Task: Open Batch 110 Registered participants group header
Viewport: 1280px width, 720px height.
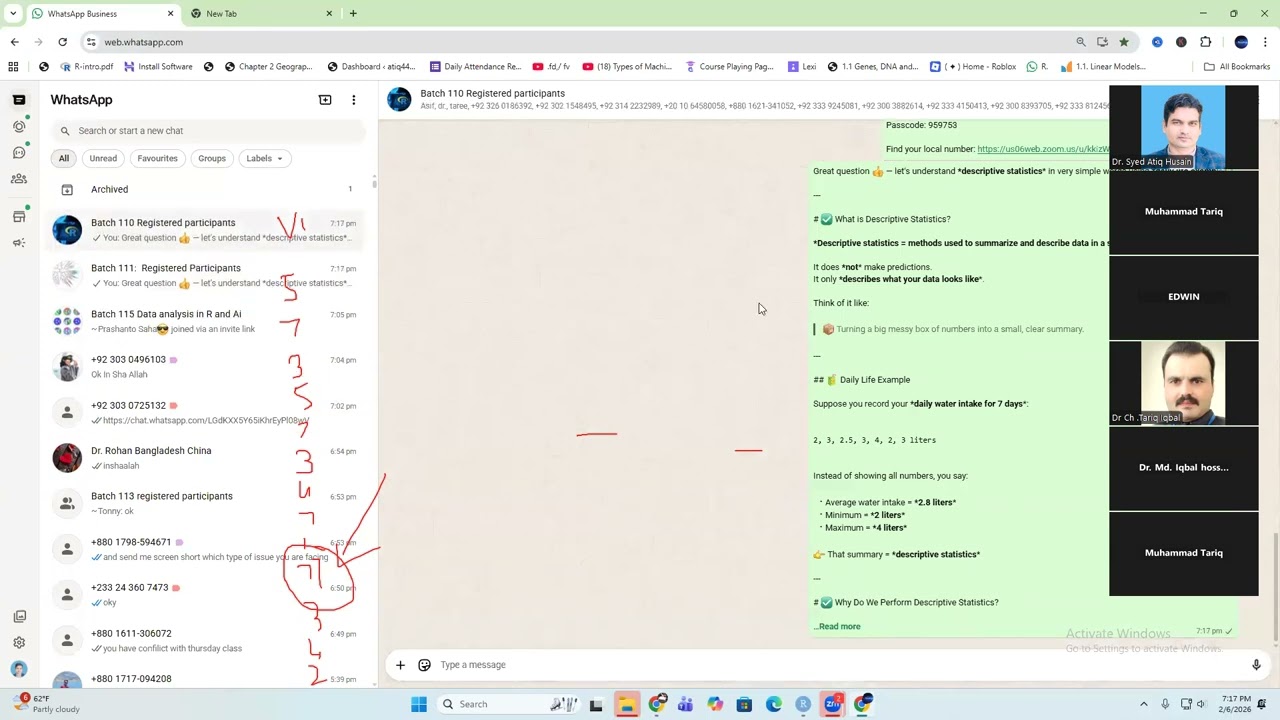Action: (492, 93)
